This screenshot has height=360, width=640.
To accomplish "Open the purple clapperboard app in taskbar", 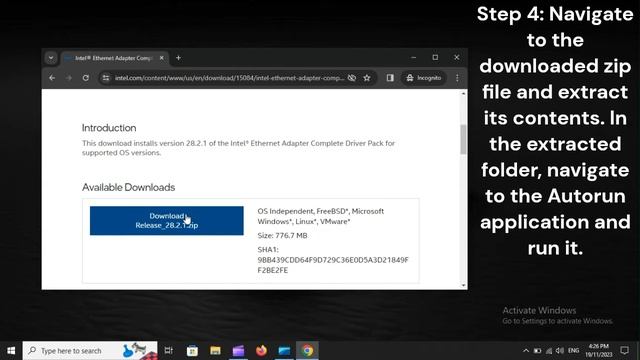I will pyautogui.click(x=238, y=351).
